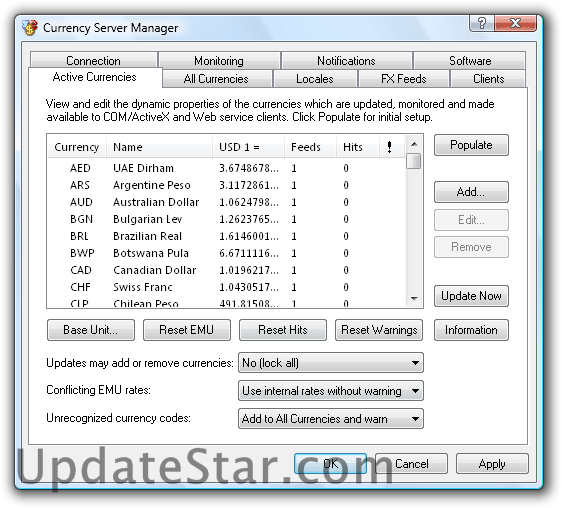Click the Populate button
This screenshot has width=562, height=508.
[x=471, y=145]
